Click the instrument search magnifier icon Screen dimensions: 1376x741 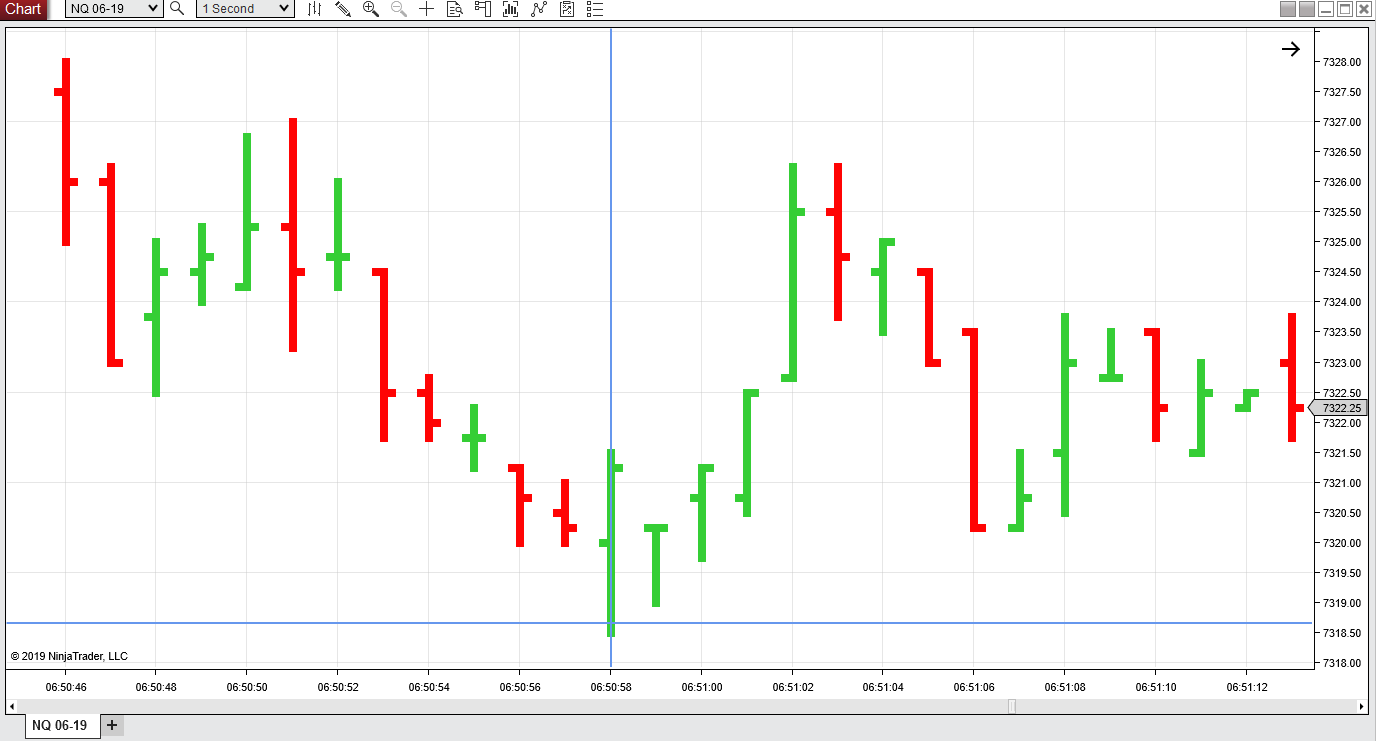[x=177, y=9]
